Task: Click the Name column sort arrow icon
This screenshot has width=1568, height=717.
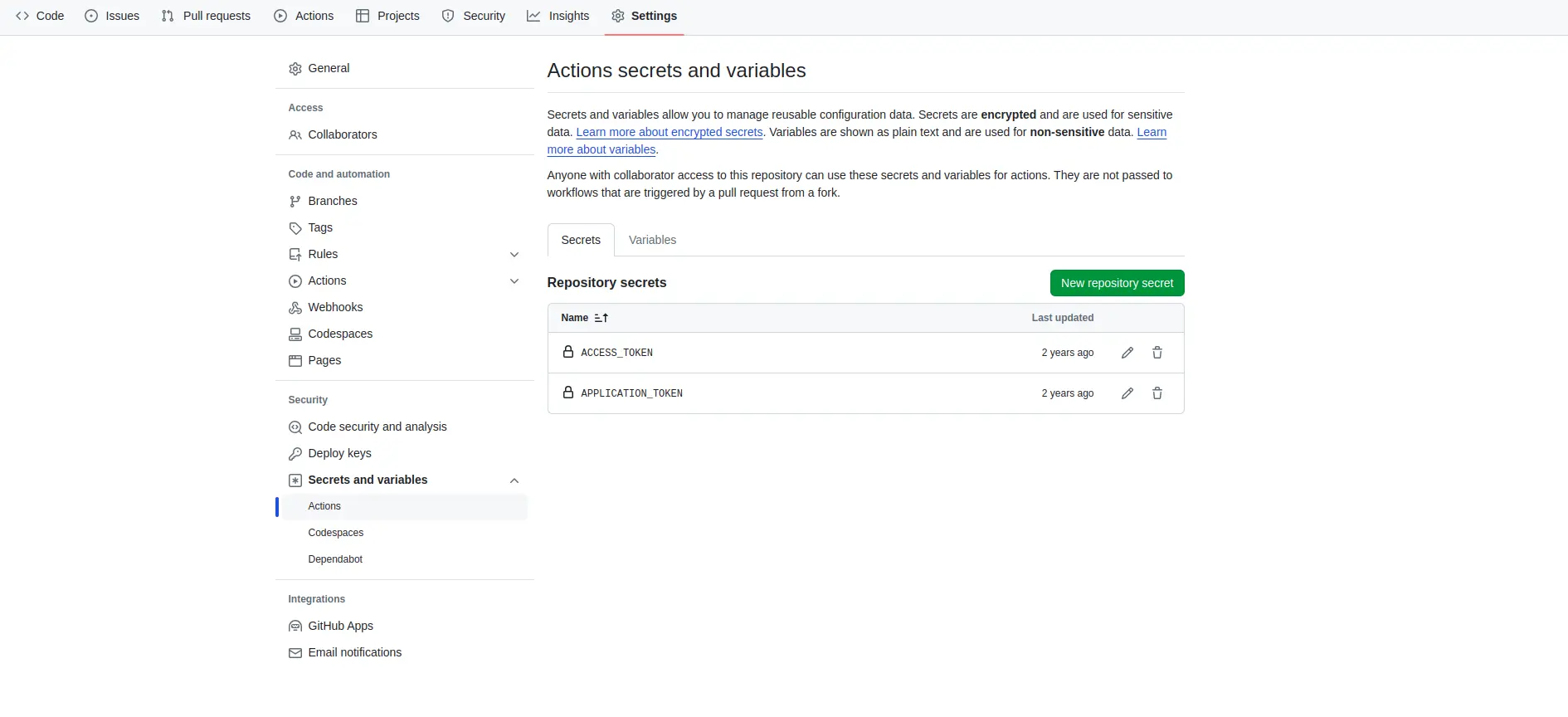Action: [x=601, y=318]
